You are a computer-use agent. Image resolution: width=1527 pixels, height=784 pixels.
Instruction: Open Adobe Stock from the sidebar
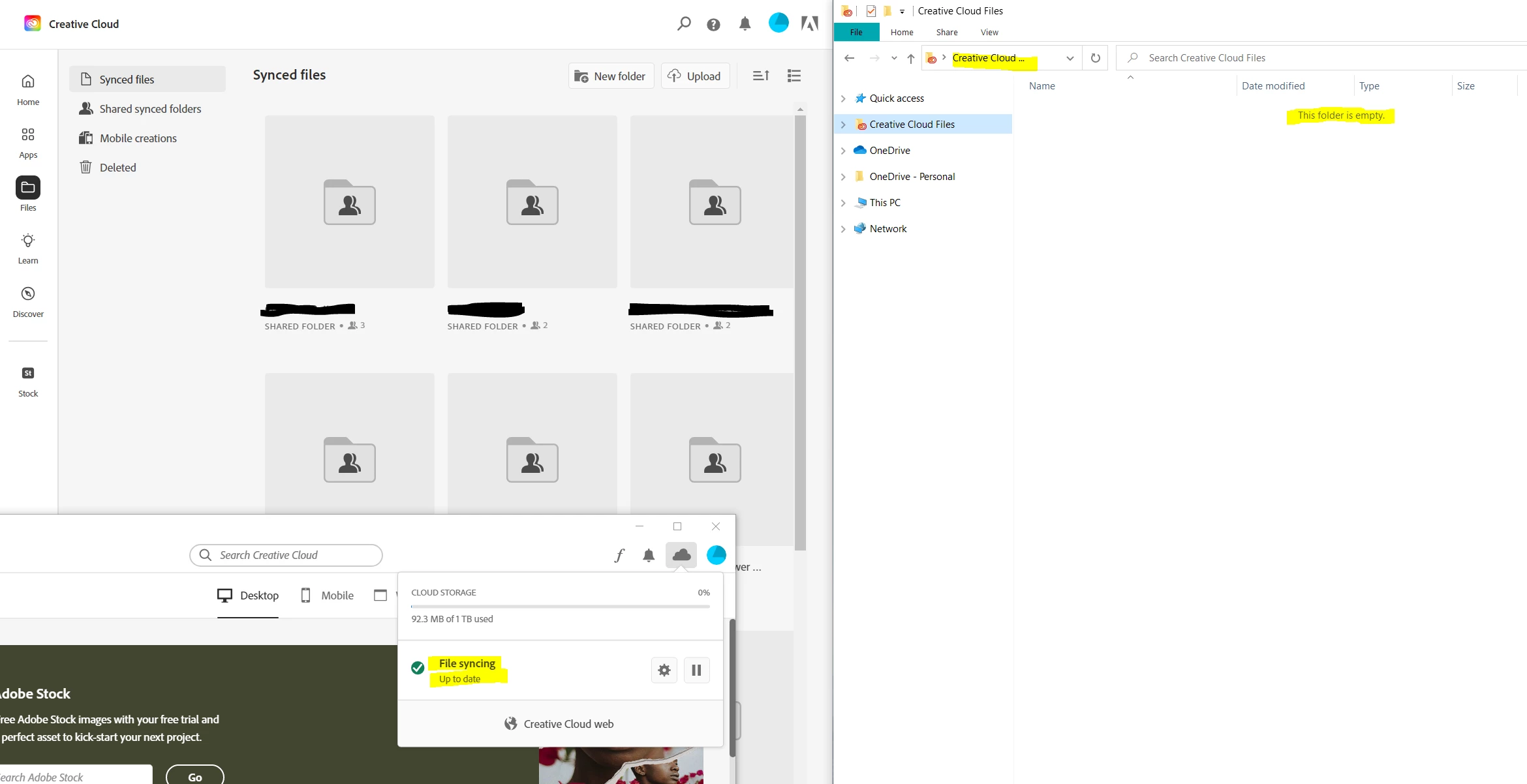point(27,381)
